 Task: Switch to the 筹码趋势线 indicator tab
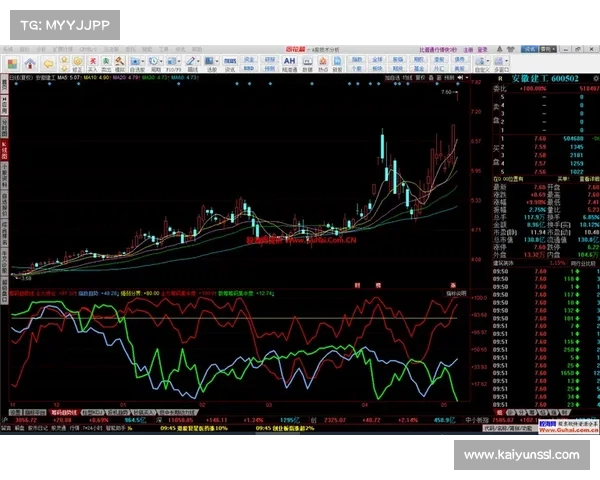click(x=63, y=410)
